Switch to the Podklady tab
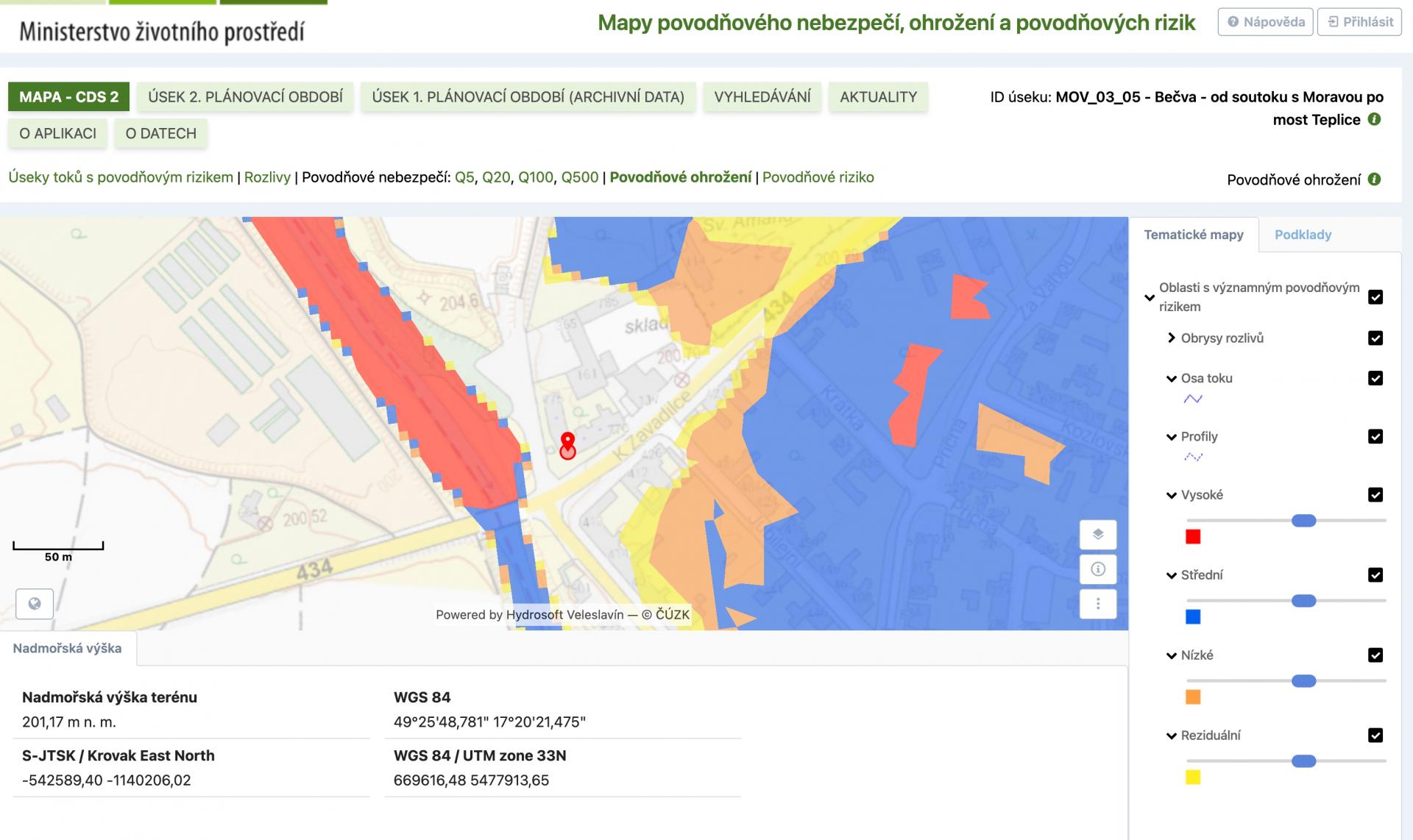Image resolution: width=1413 pixels, height=840 pixels. coord(1303,235)
